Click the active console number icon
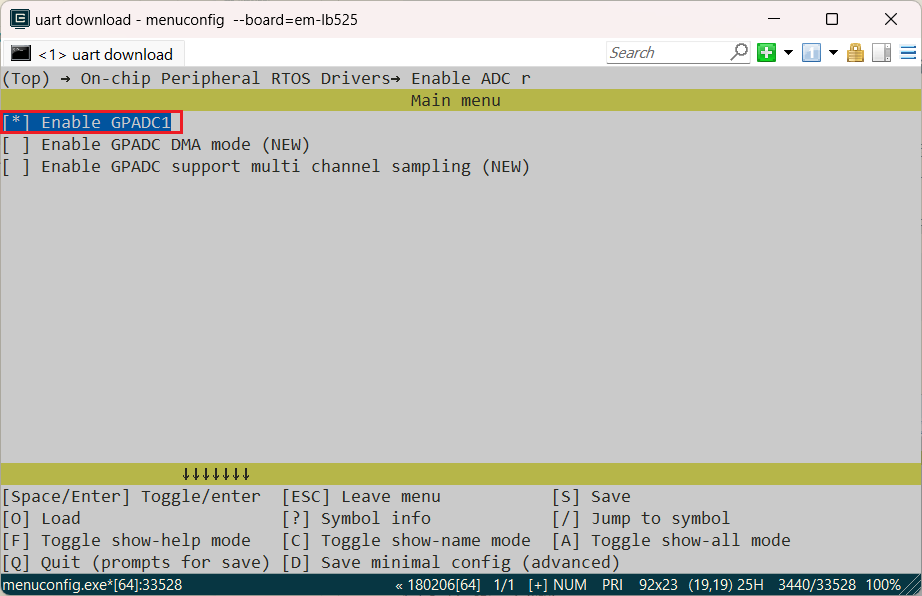Image resolution: width=922 pixels, height=596 pixels. [x=811, y=53]
